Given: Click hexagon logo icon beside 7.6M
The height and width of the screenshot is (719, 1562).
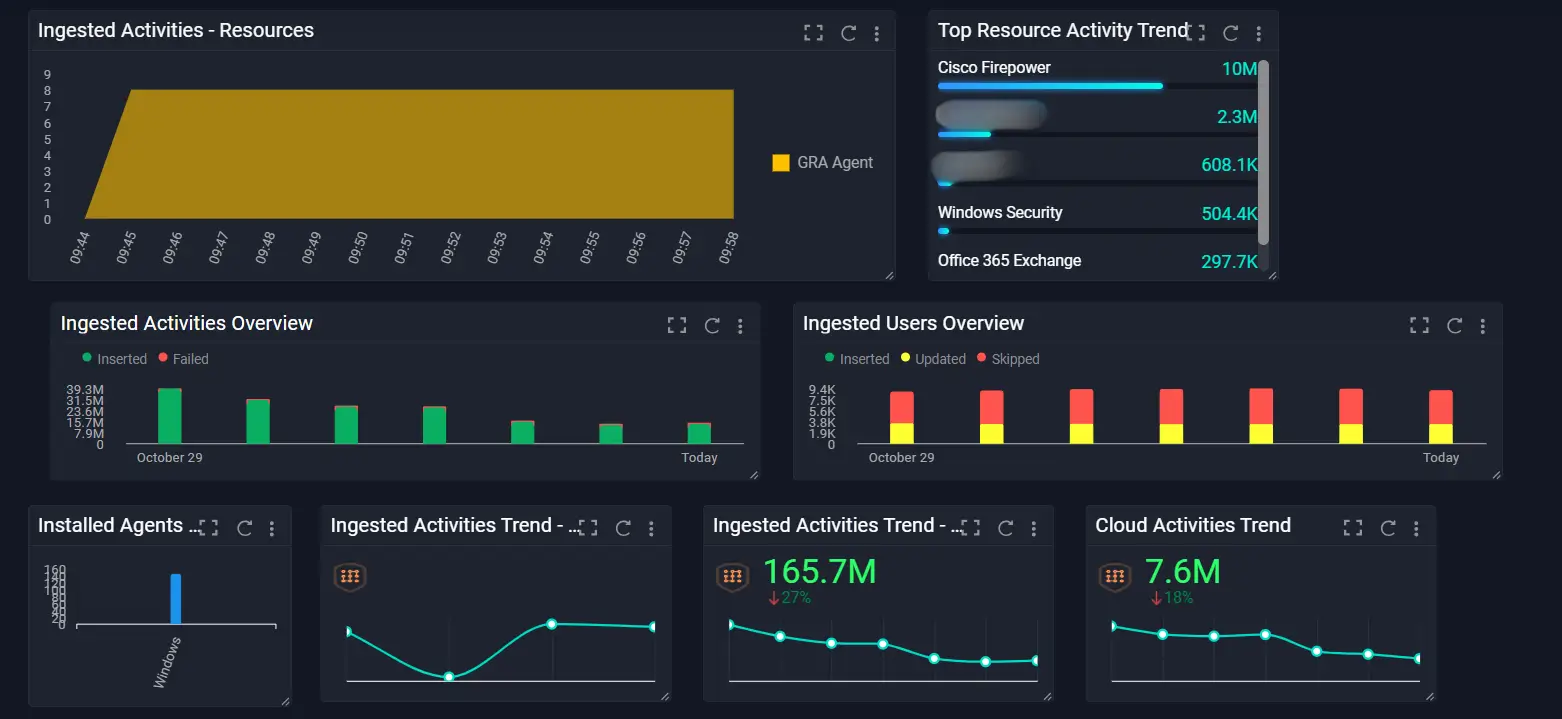Looking at the screenshot, I should (x=1115, y=577).
